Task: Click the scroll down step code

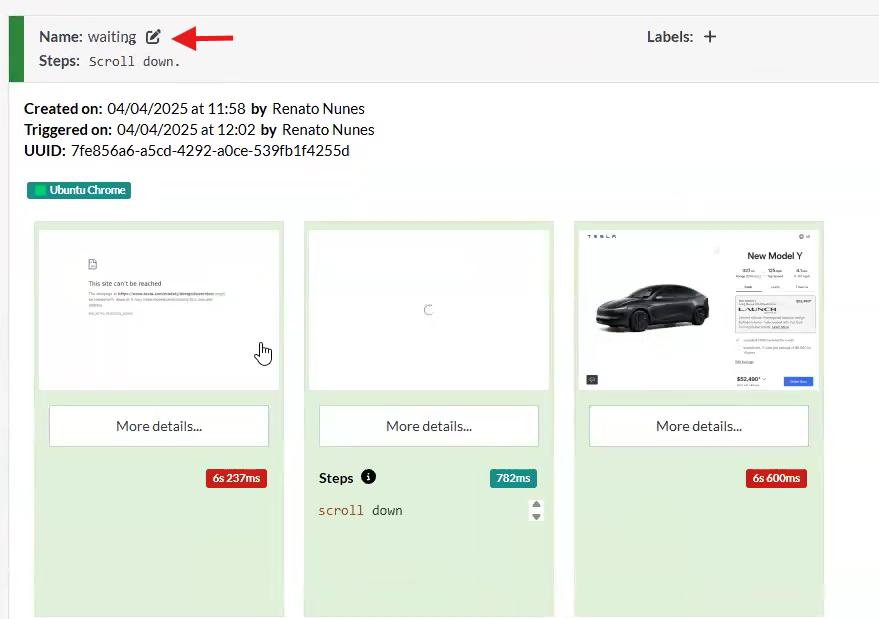Action: pos(360,511)
